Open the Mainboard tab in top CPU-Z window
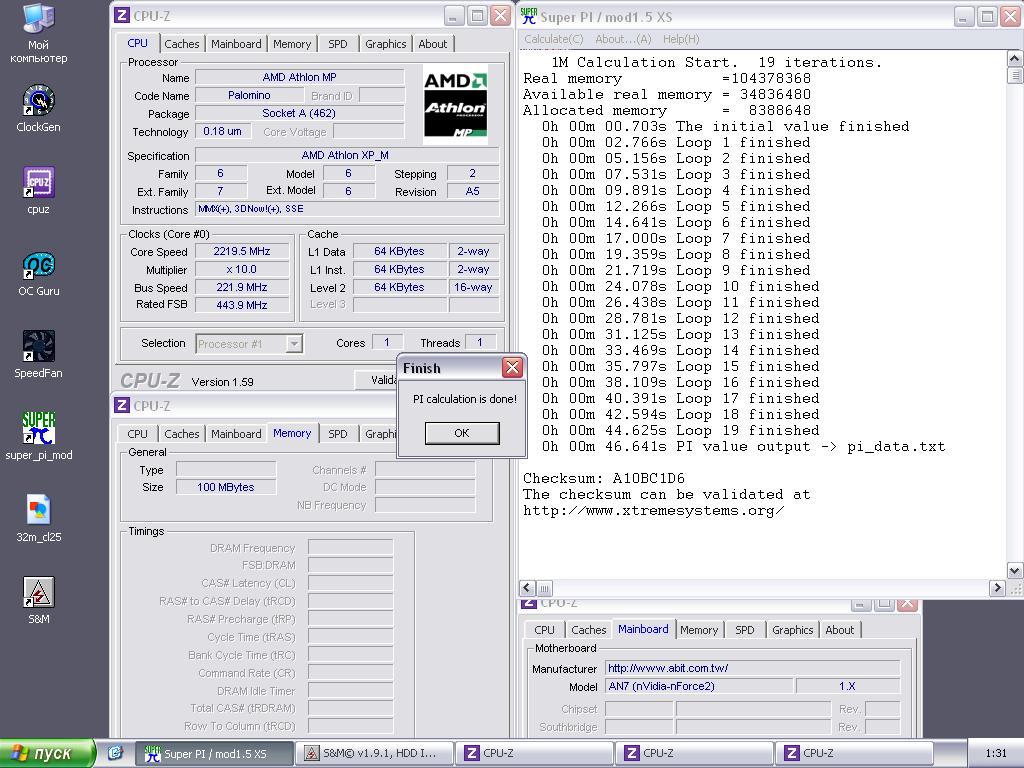 click(236, 44)
